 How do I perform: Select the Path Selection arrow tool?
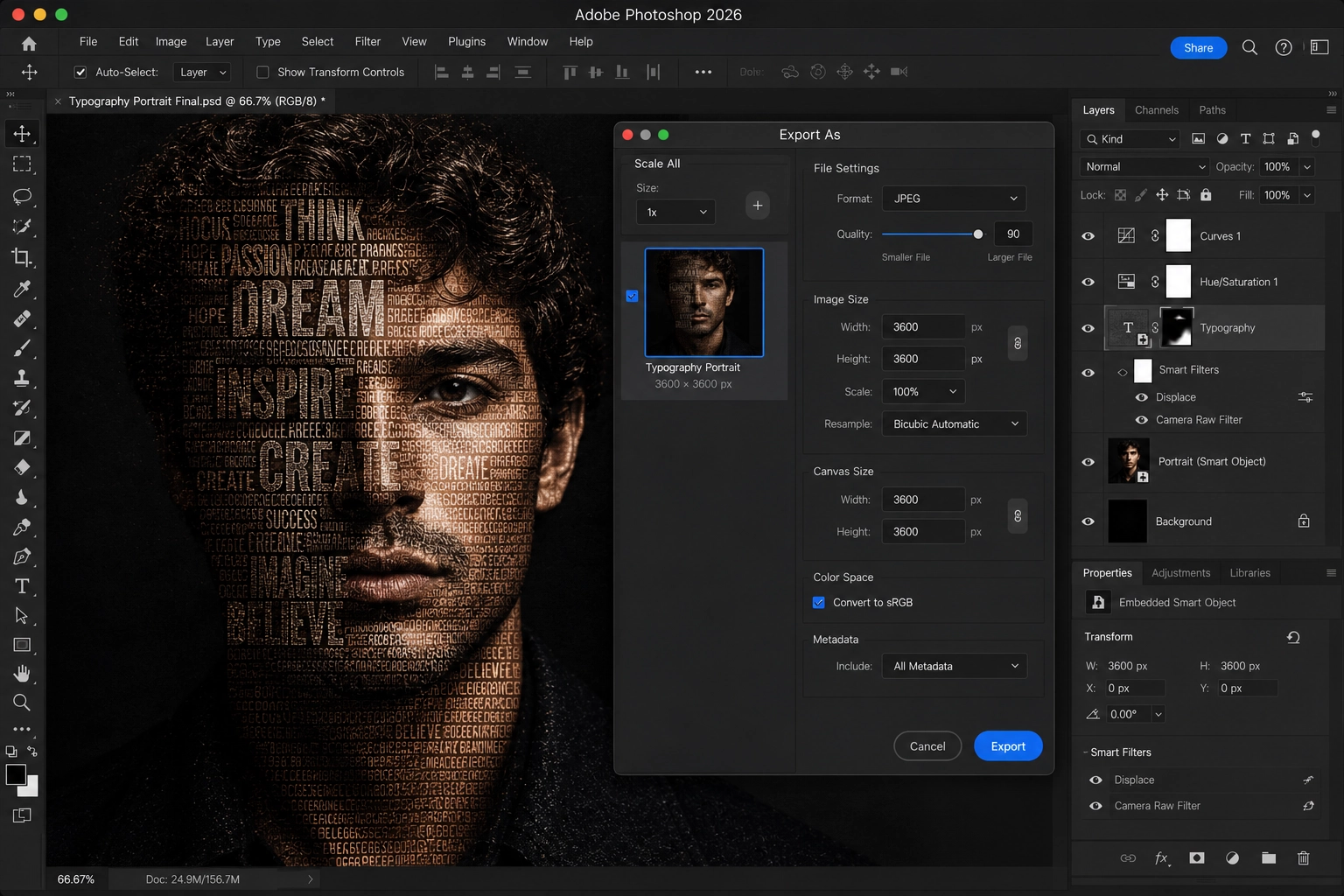[x=22, y=616]
